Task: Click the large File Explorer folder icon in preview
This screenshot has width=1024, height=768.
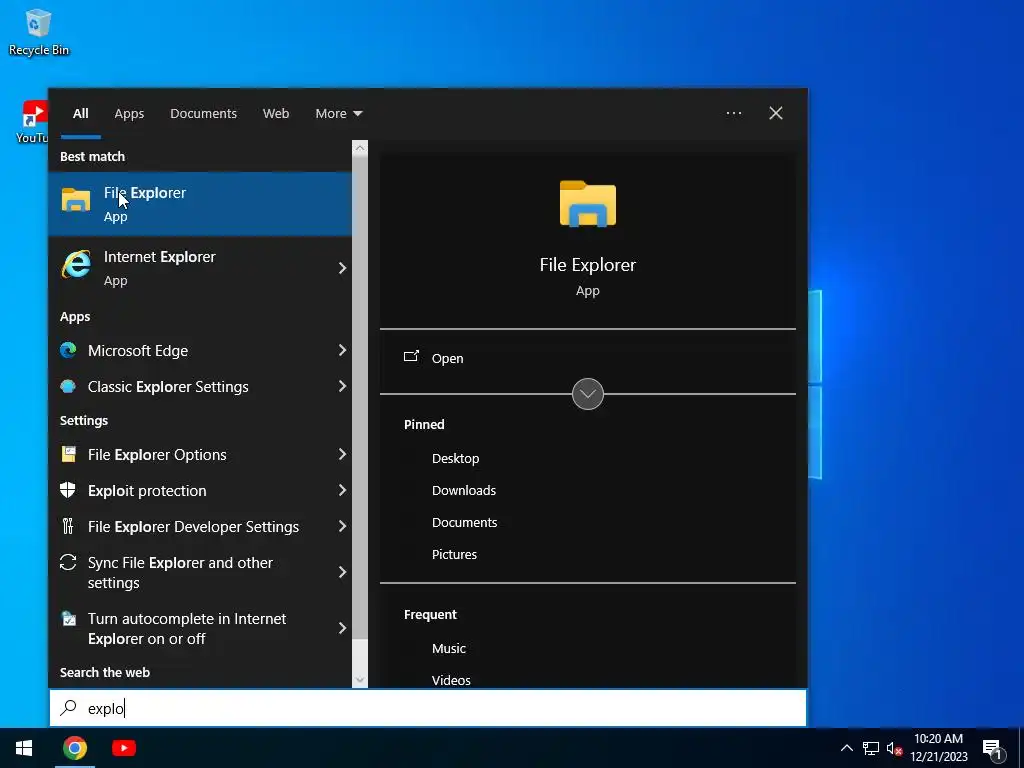Action: click(588, 204)
